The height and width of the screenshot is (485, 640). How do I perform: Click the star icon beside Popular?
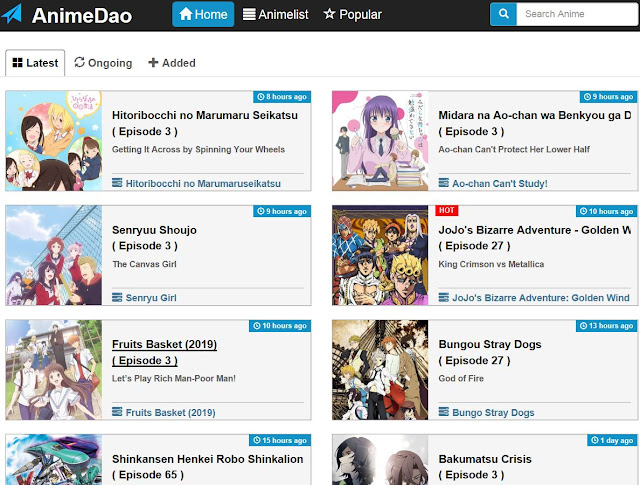(329, 14)
